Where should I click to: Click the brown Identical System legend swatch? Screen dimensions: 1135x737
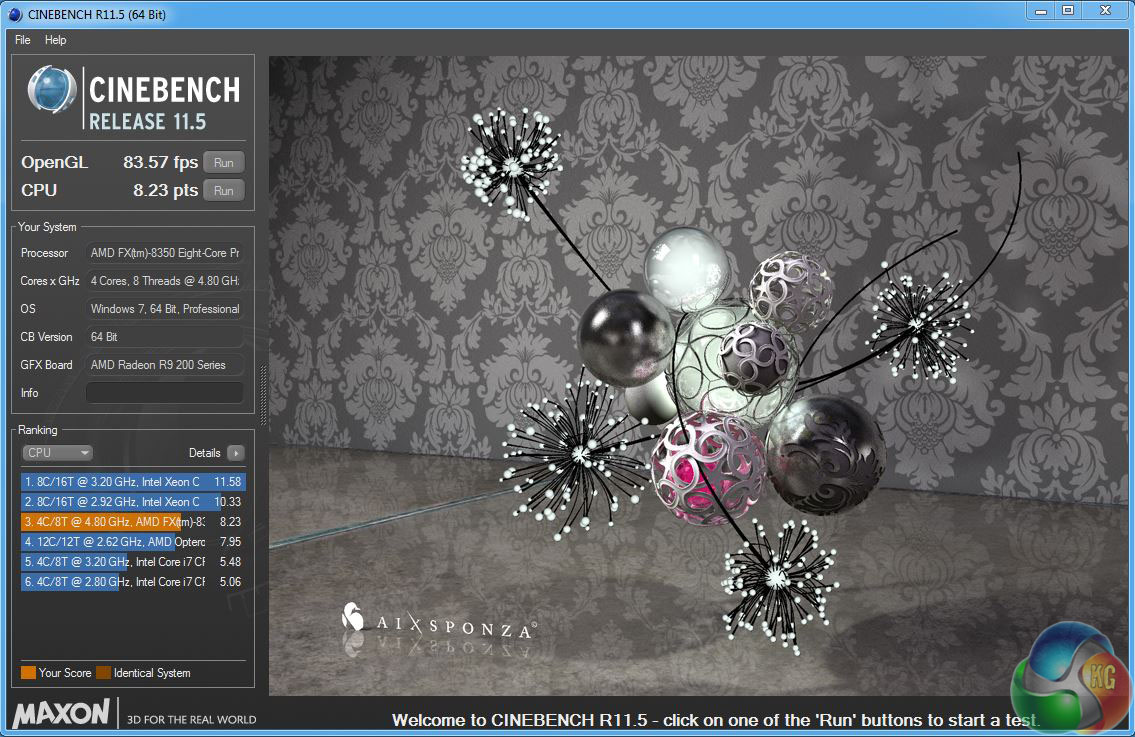[x=103, y=673]
